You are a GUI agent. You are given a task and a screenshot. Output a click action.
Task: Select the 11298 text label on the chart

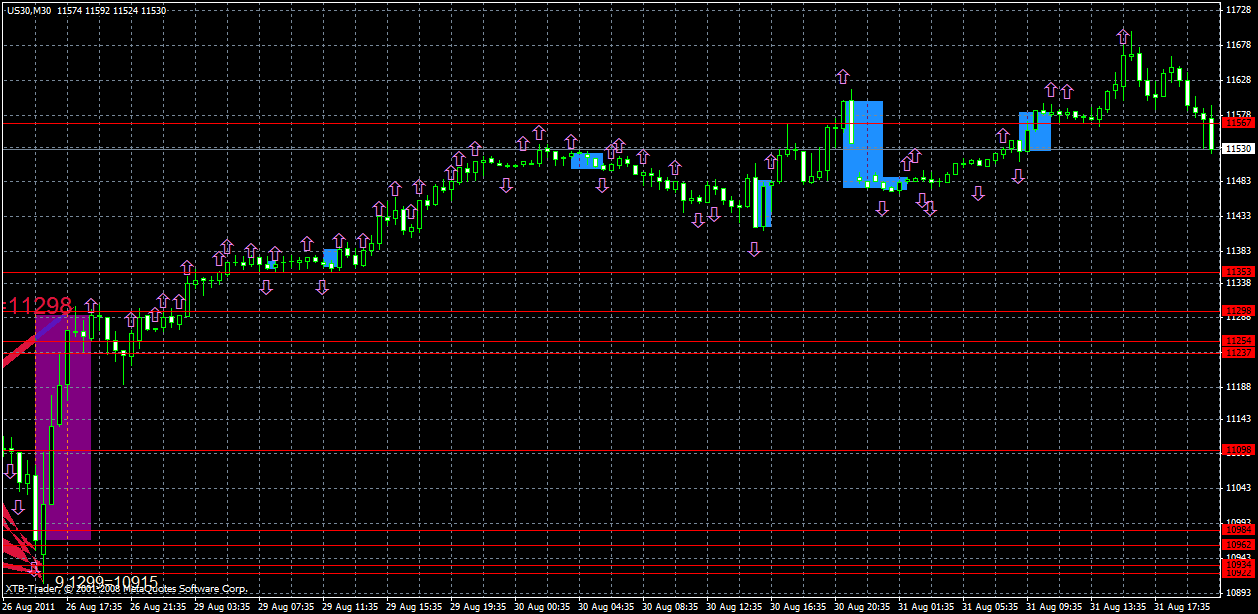click(x=38, y=307)
